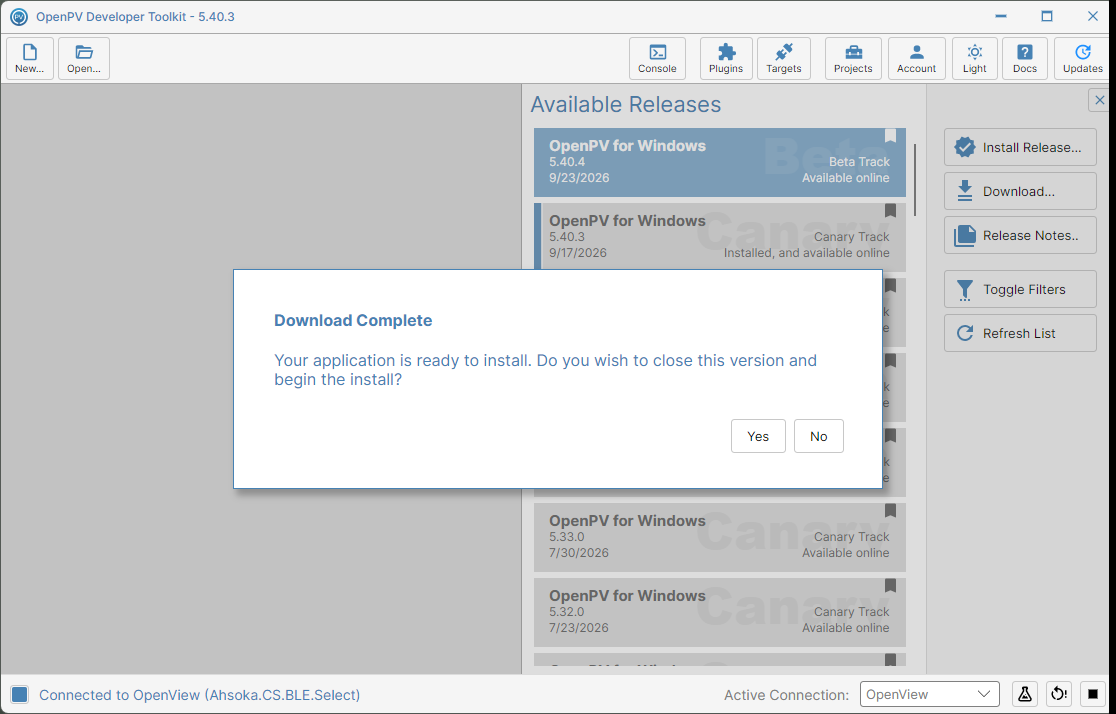Open Release Notes
The image size is (1116, 714).
[1020, 236]
